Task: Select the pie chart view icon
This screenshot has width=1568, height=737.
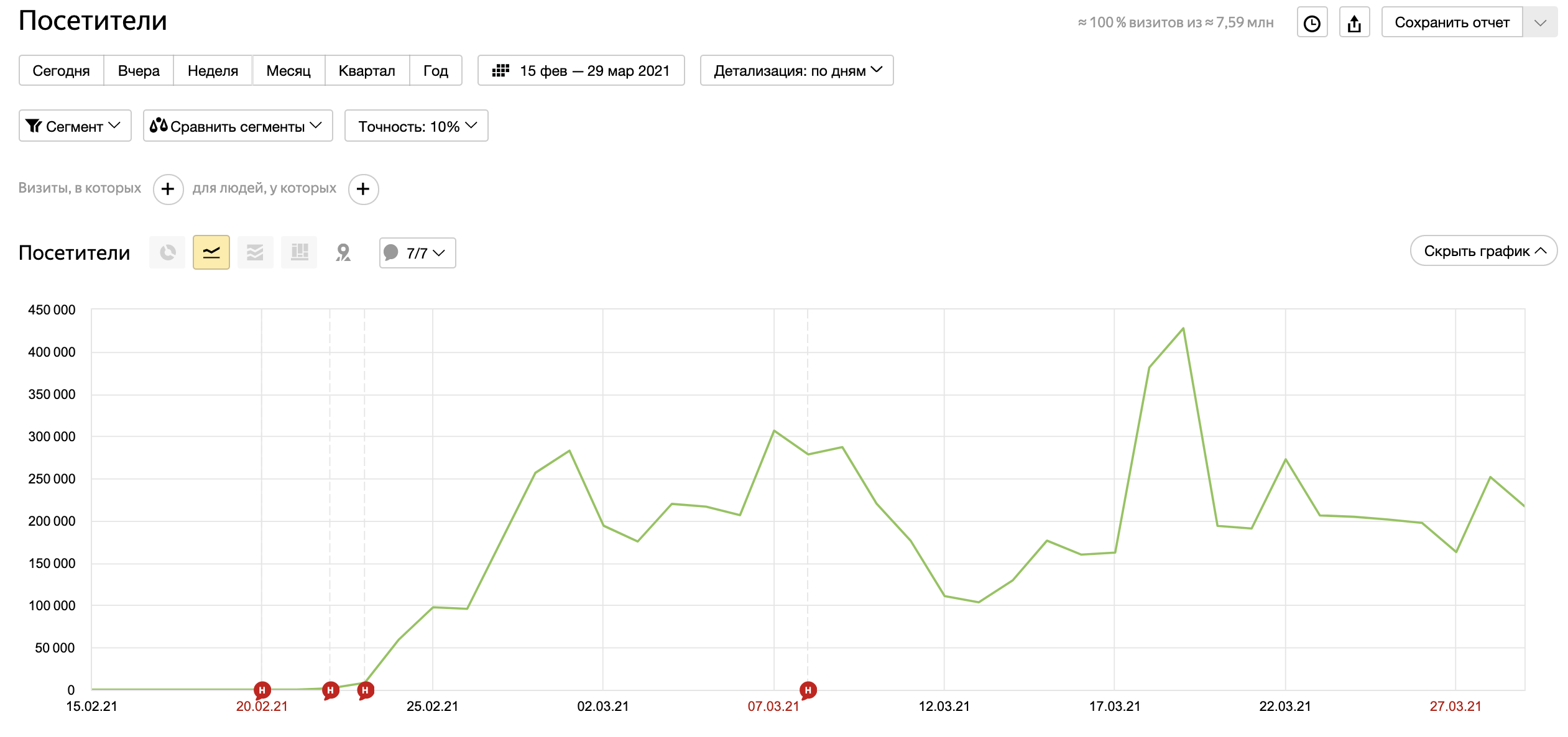Action: (167, 252)
